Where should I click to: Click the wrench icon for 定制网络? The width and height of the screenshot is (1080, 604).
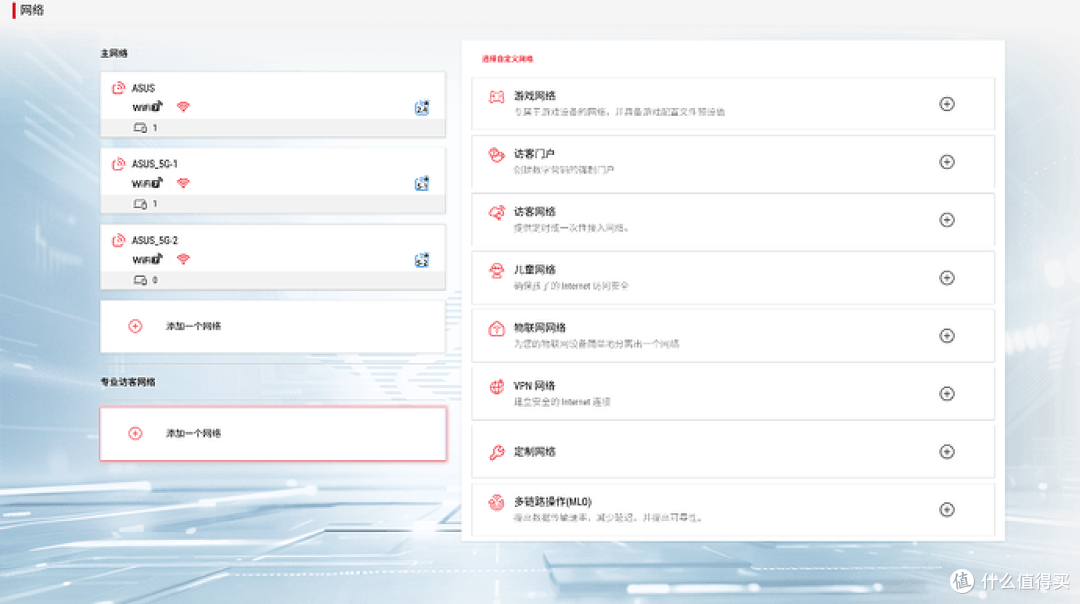[497, 452]
